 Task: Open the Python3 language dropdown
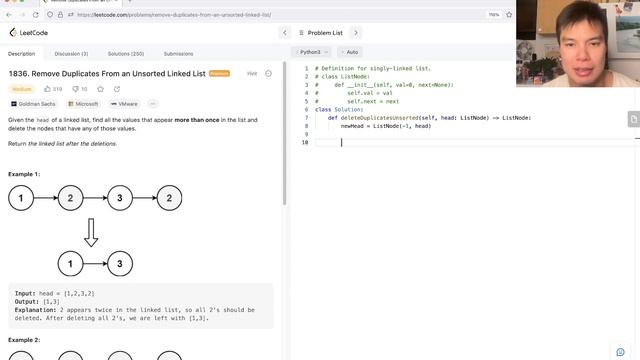(311, 52)
